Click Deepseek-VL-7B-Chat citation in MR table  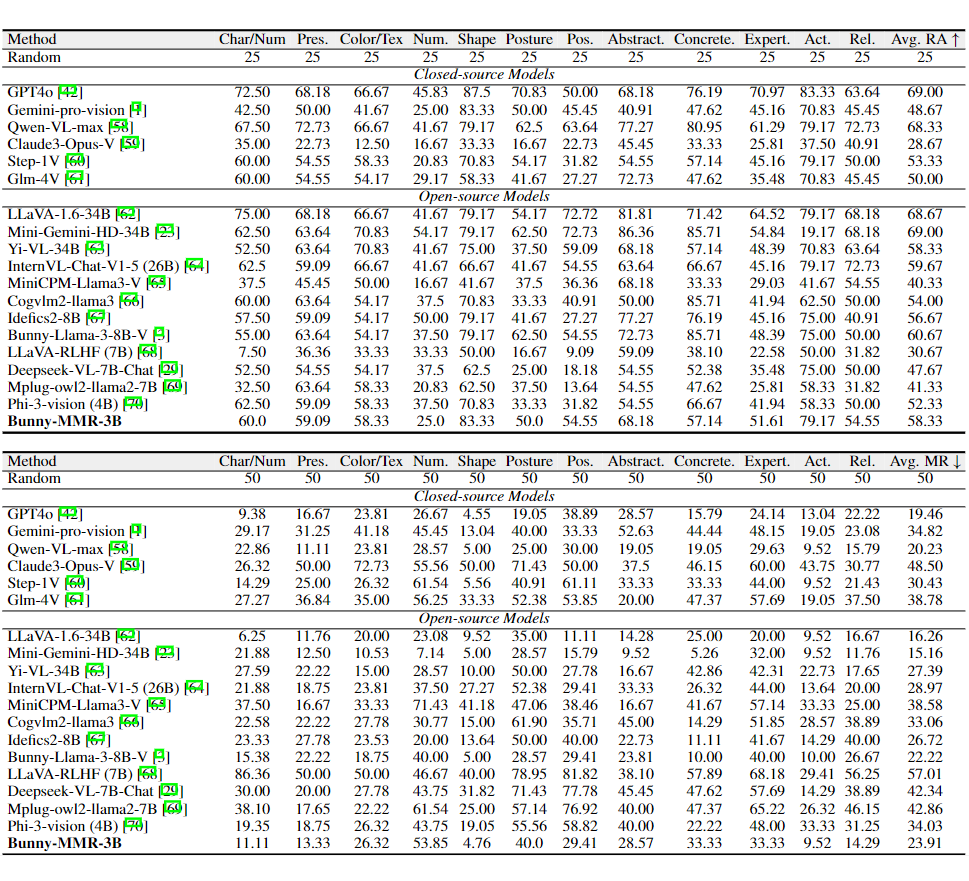coord(170,791)
